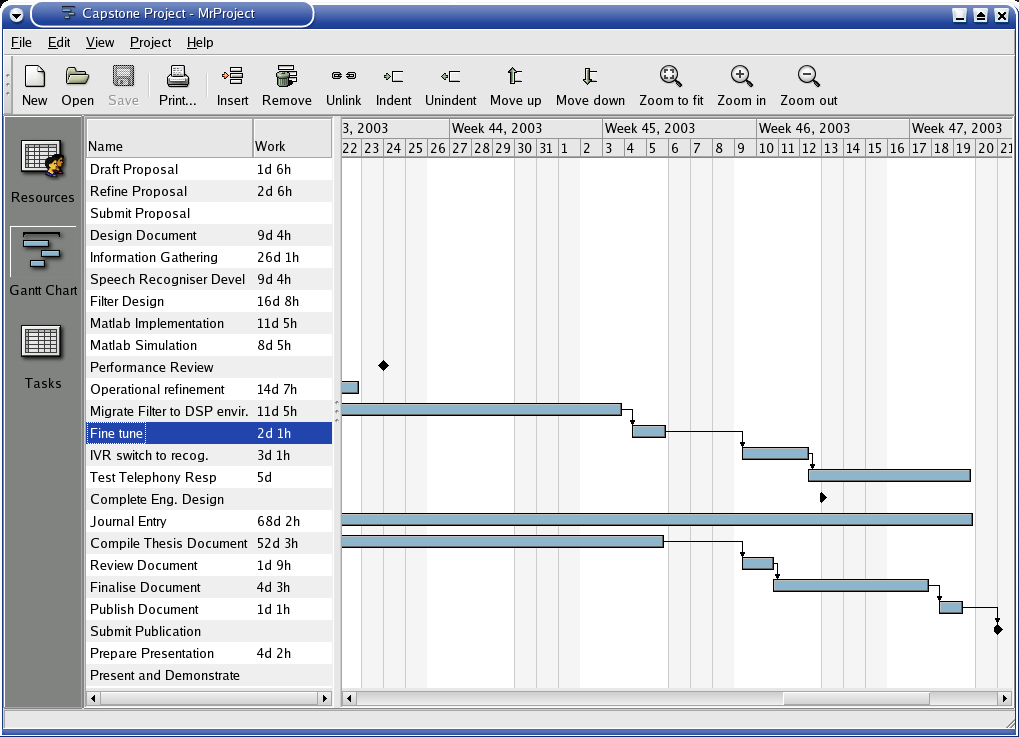Image resolution: width=1019 pixels, height=737 pixels.
Task: Switch to the Tasks view
Action: click(x=43, y=357)
